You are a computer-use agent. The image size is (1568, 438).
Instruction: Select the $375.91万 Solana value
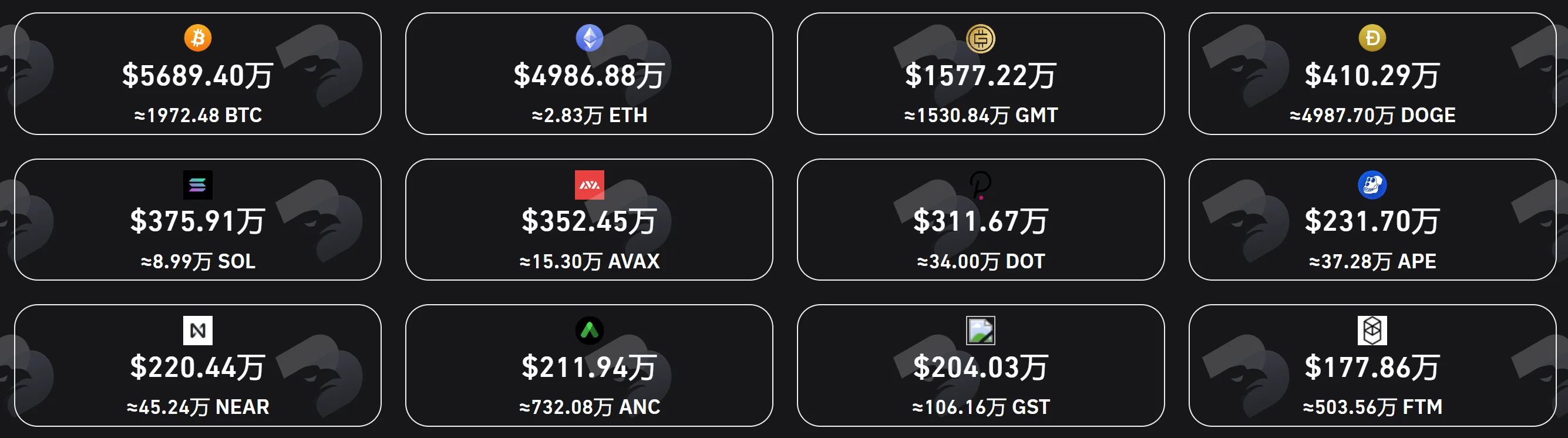click(x=198, y=221)
